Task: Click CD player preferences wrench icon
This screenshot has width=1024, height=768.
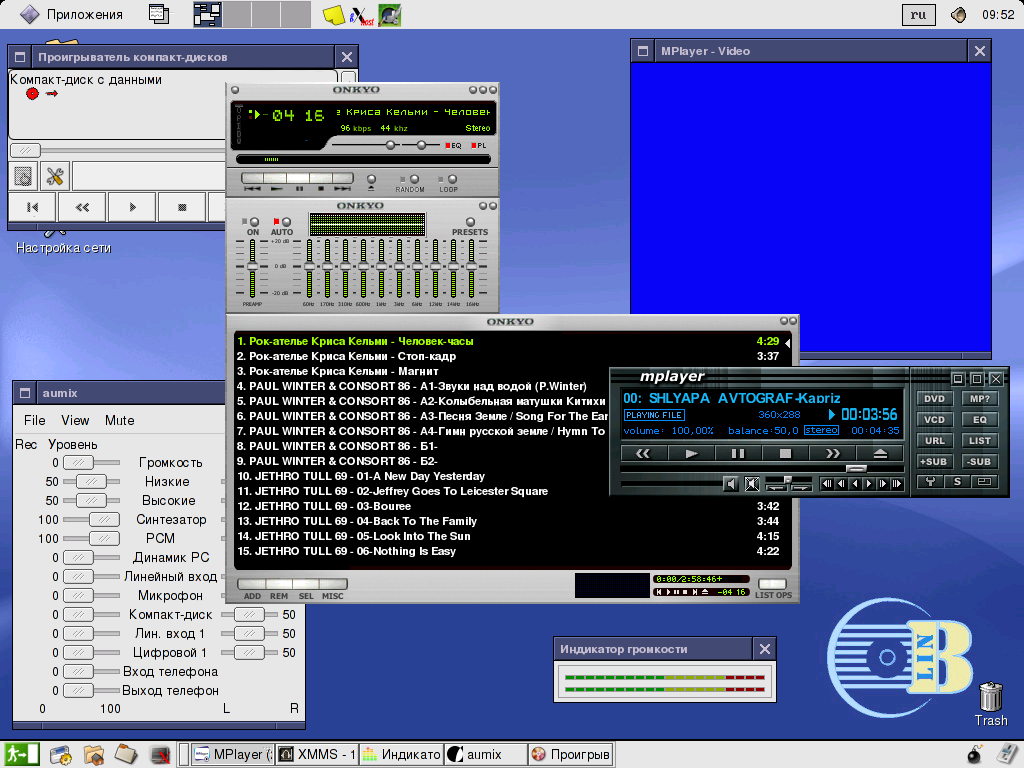Action: click(55, 176)
